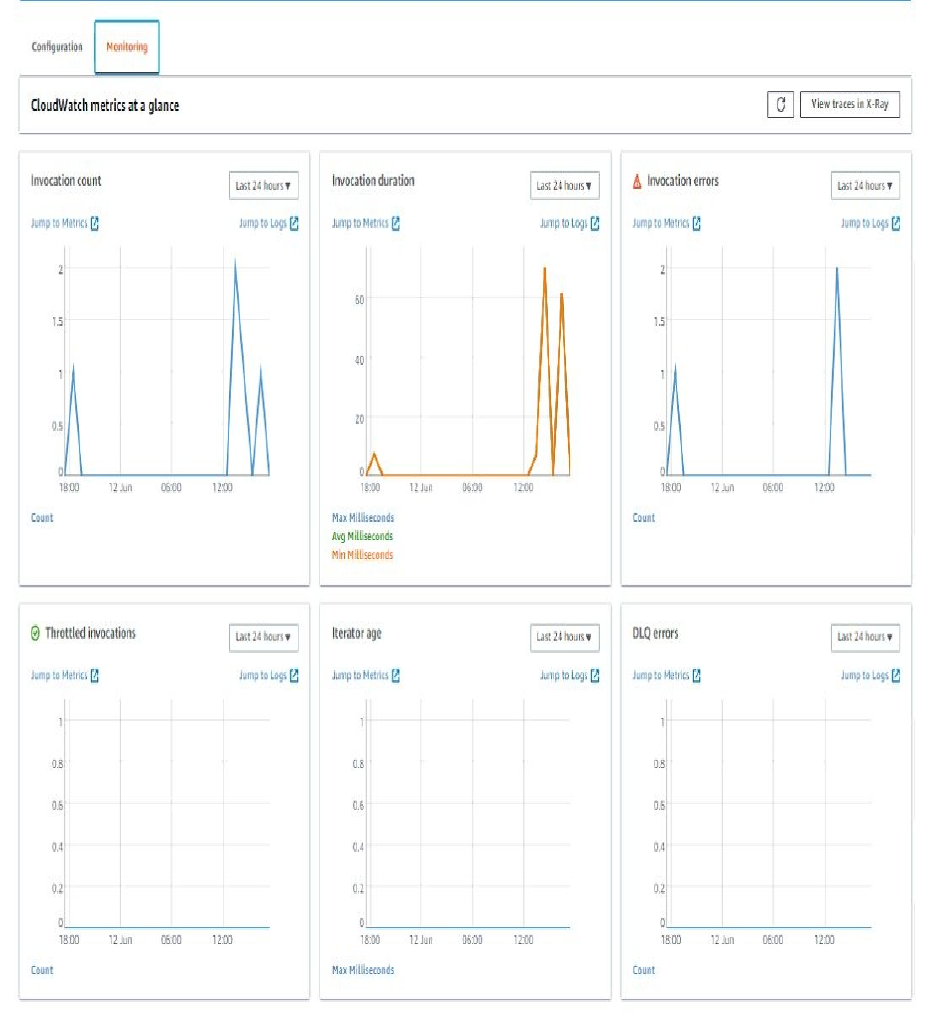Screen dimensions: 937x1021
Task: Switch to the Configuration tab
Action: point(57,47)
